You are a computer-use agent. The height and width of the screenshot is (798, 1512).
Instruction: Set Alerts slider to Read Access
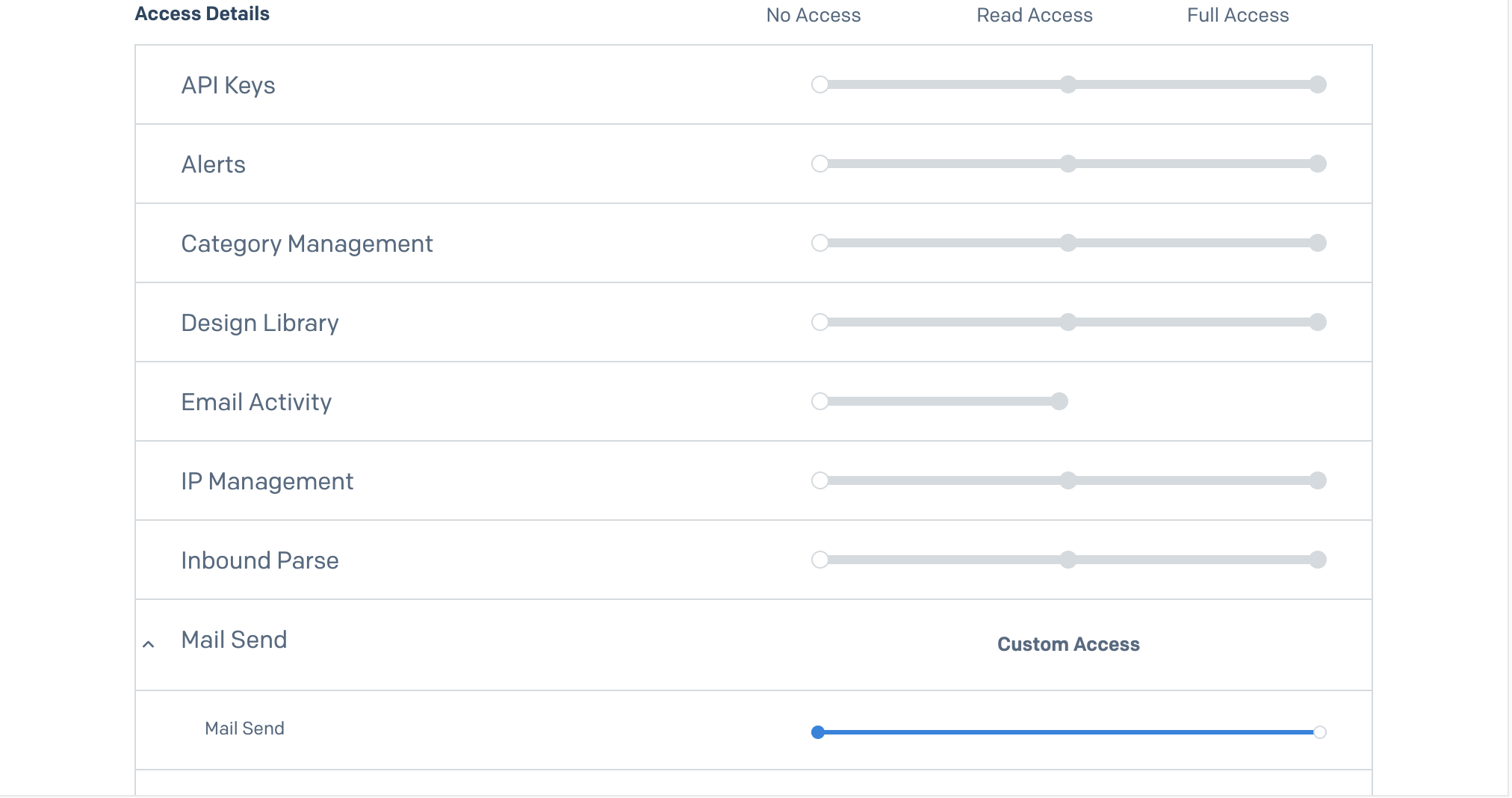1068,164
